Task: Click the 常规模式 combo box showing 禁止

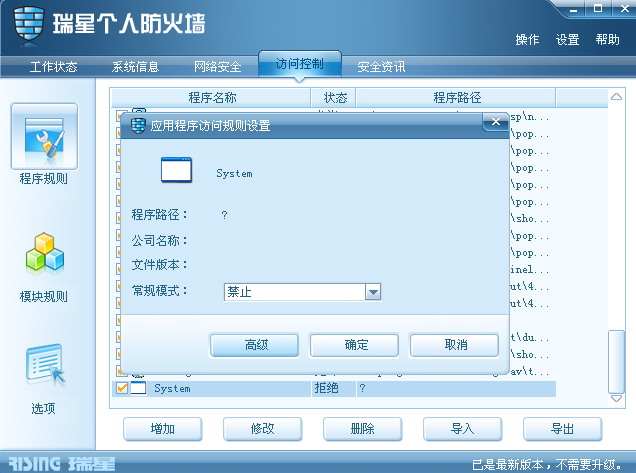Action: pyautogui.click(x=302, y=292)
